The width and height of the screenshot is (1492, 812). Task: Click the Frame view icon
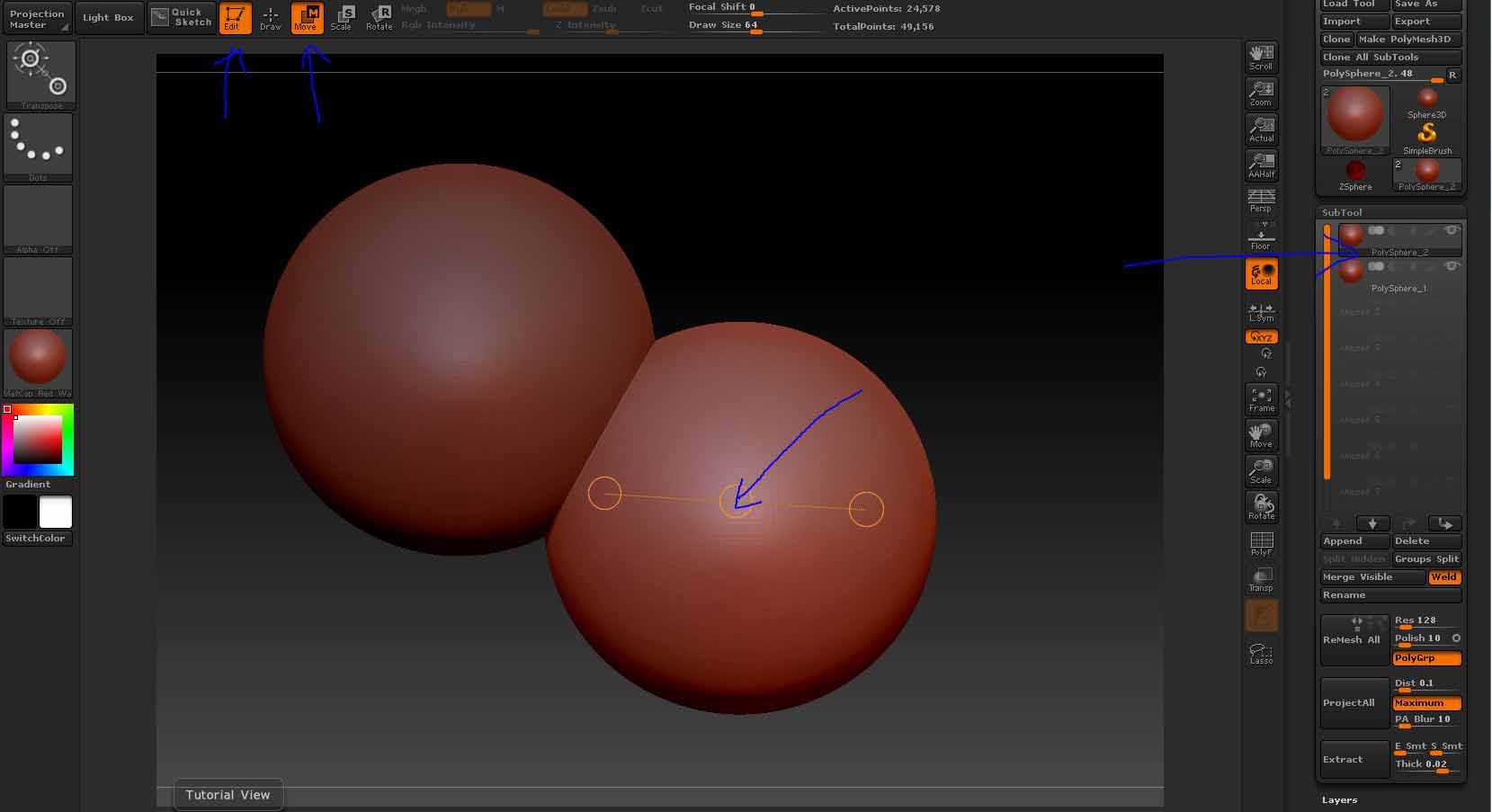(1261, 399)
